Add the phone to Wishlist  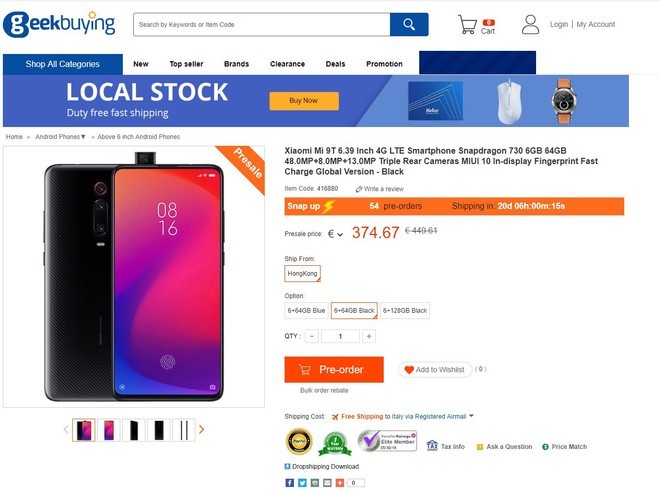(x=434, y=370)
